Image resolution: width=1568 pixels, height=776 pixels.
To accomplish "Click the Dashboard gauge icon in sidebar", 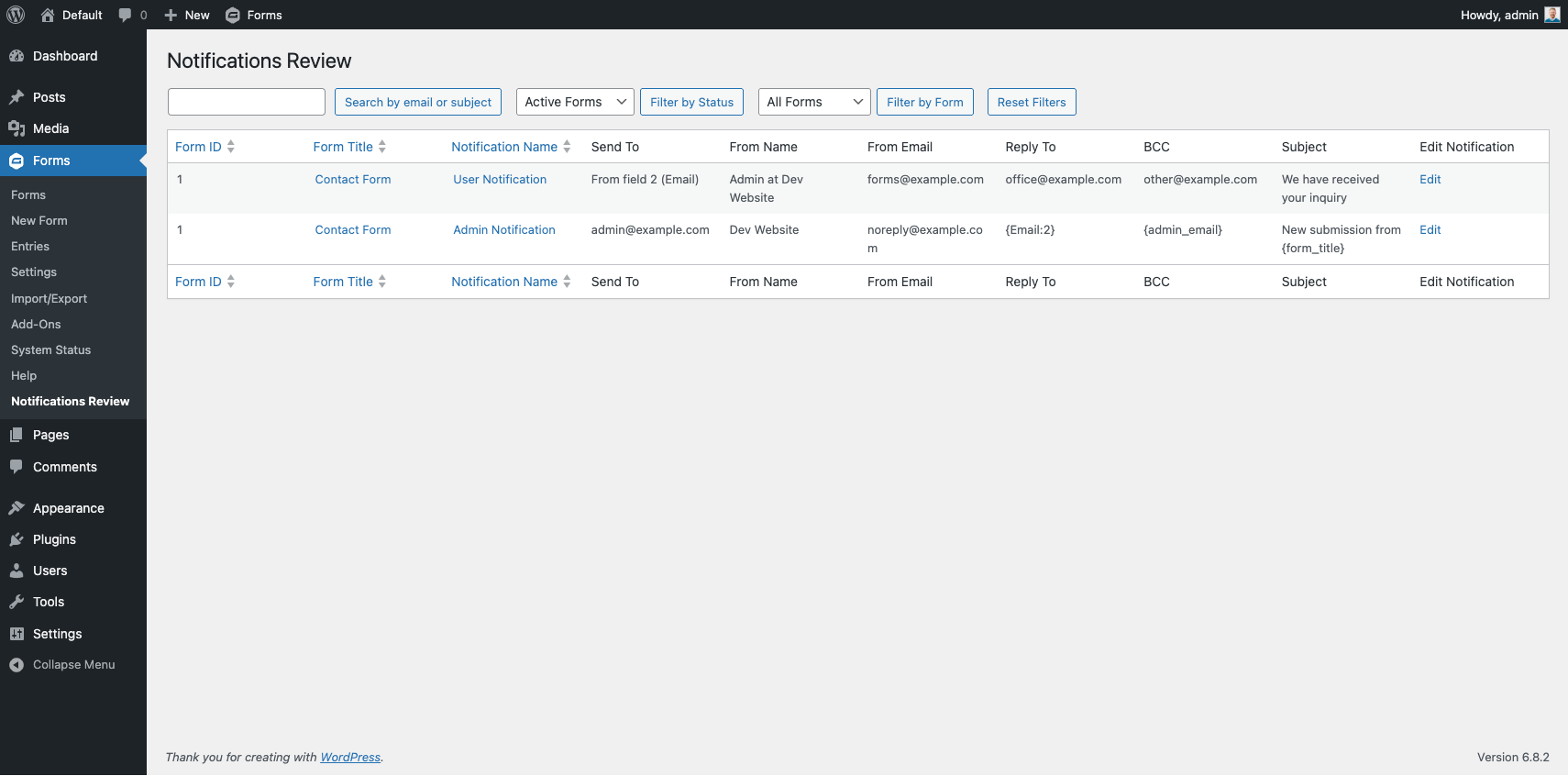I will click(17, 56).
